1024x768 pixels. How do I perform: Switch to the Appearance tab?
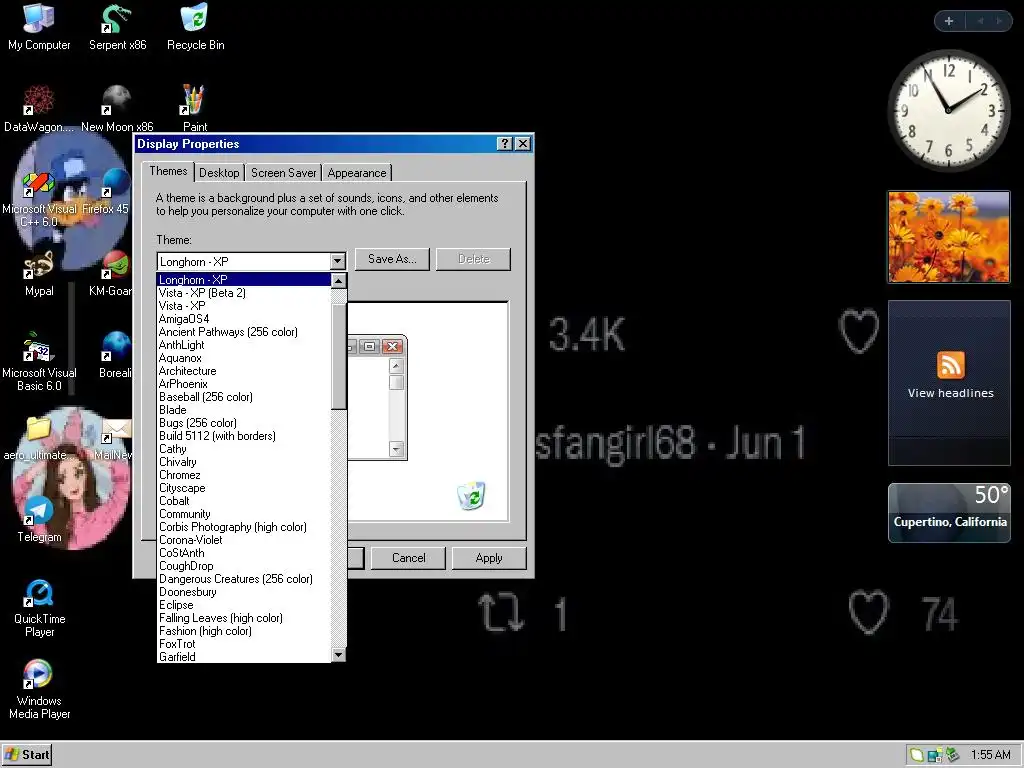[357, 173]
